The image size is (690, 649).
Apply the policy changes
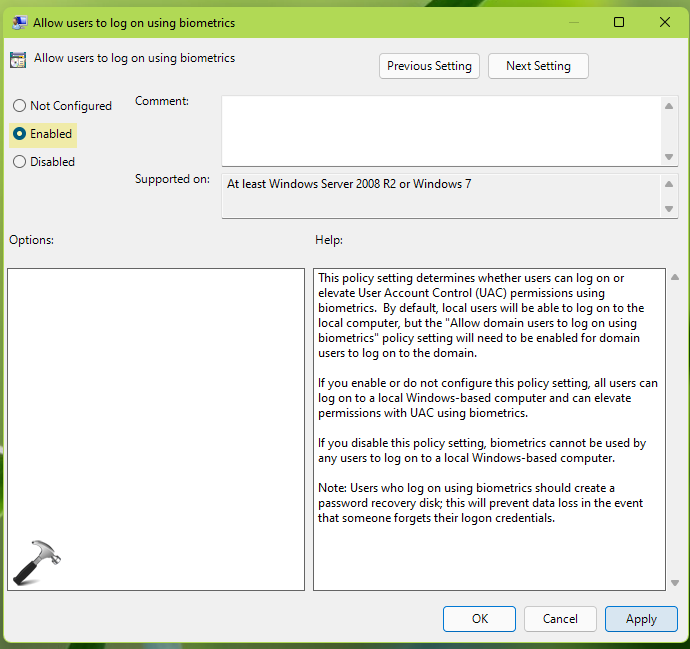(641, 619)
